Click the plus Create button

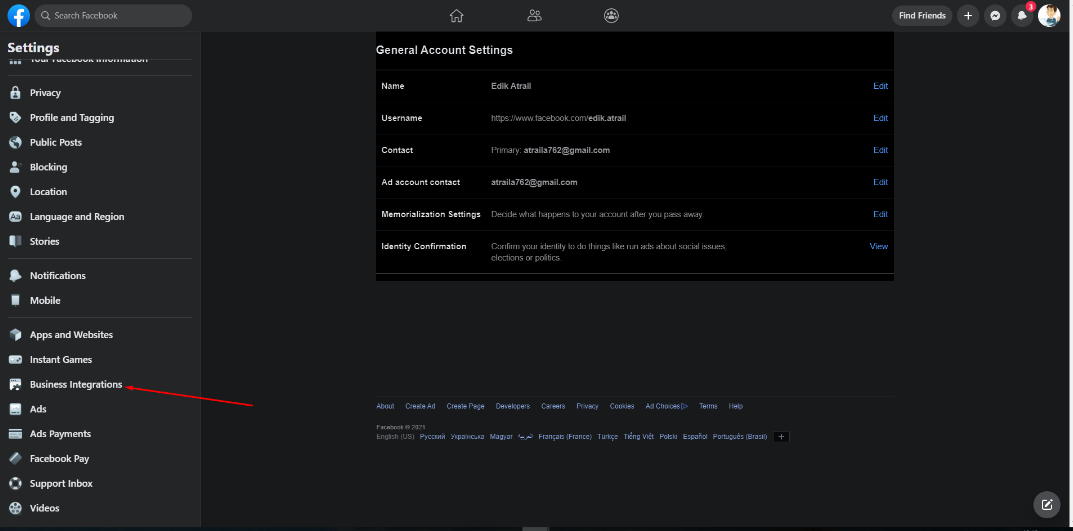[x=967, y=16]
